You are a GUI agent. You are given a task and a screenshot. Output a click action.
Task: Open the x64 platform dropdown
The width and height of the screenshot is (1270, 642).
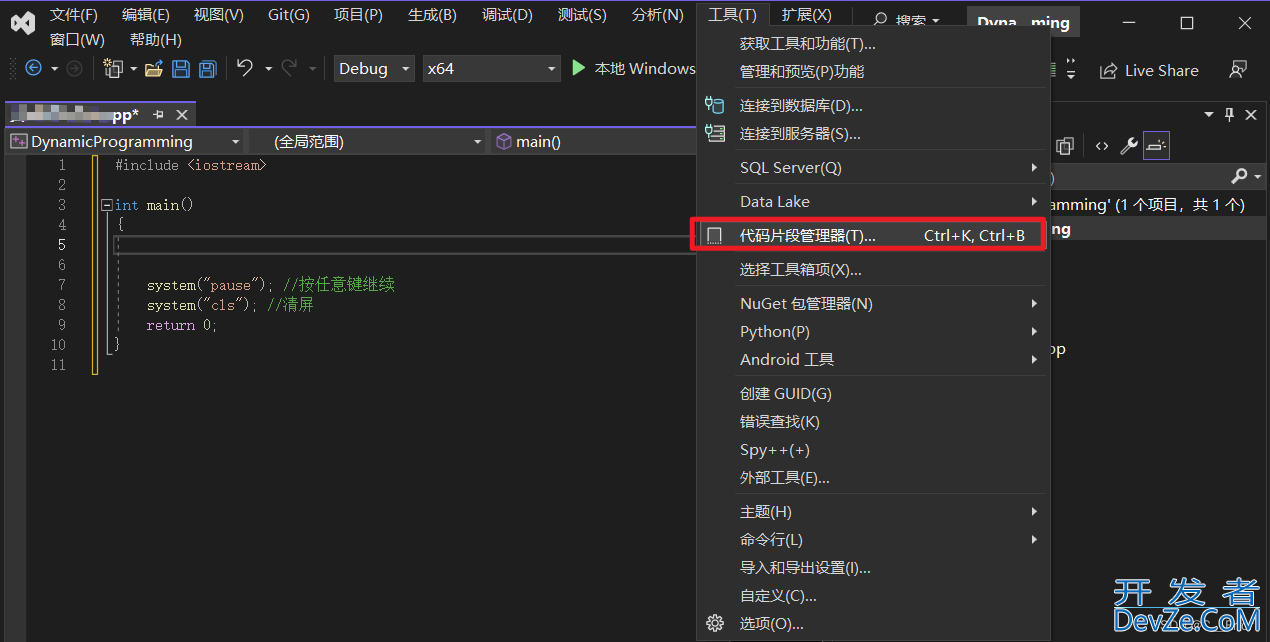pyautogui.click(x=551, y=69)
